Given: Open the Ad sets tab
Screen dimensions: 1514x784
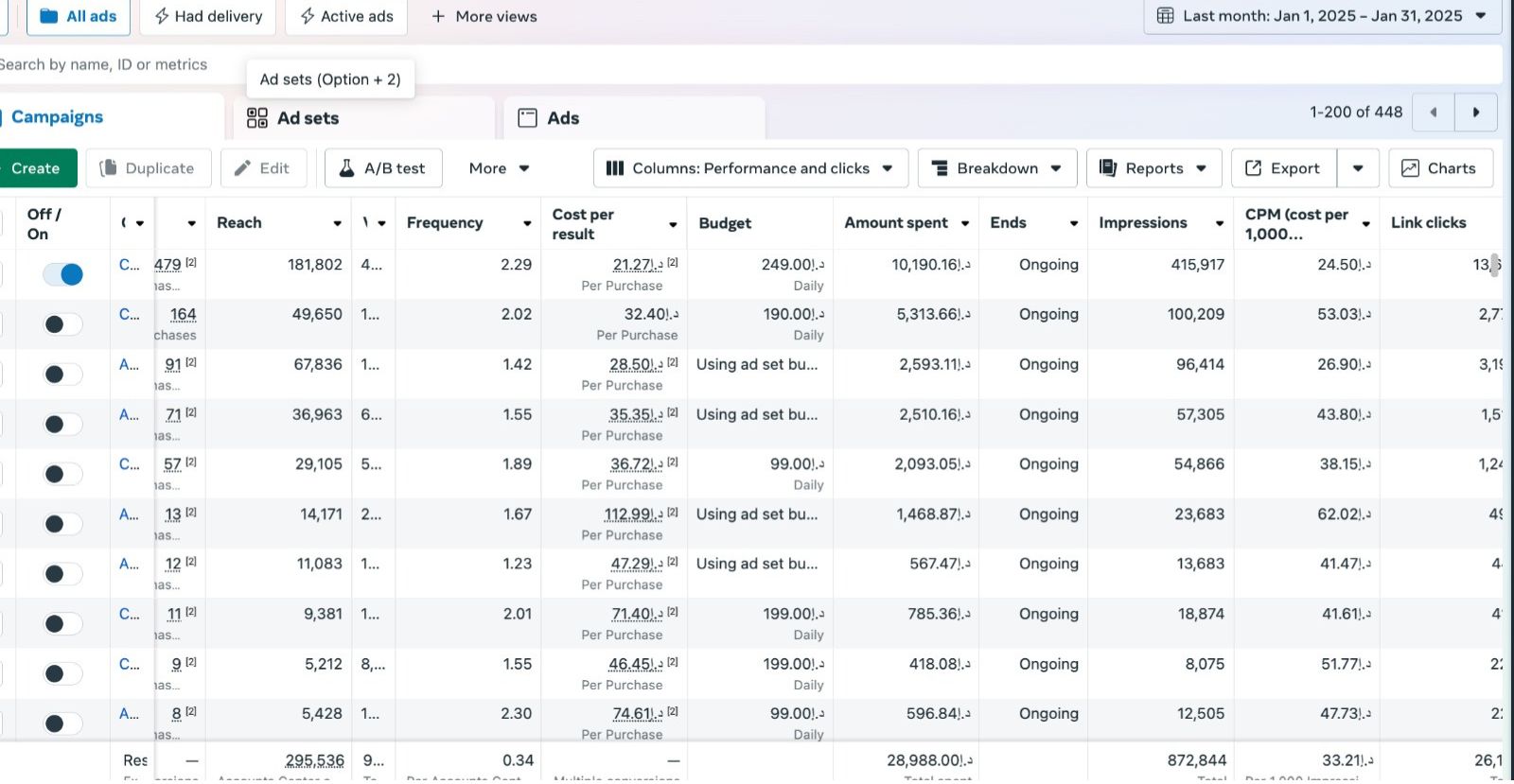Looking at the screenshot, I should pos(364,118).
